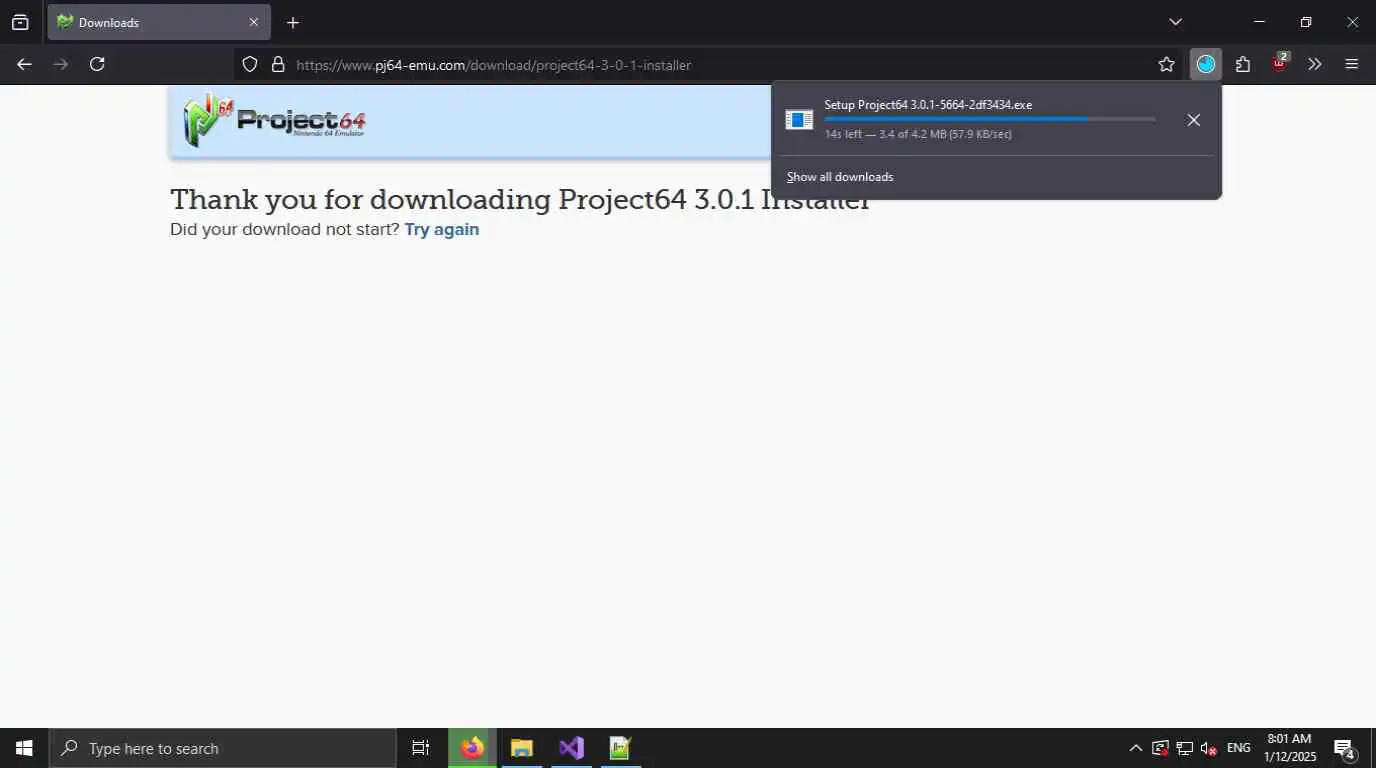Click the 'Thank you for downloading' heading
1376x768 pixels.
(x=520, y=199)
